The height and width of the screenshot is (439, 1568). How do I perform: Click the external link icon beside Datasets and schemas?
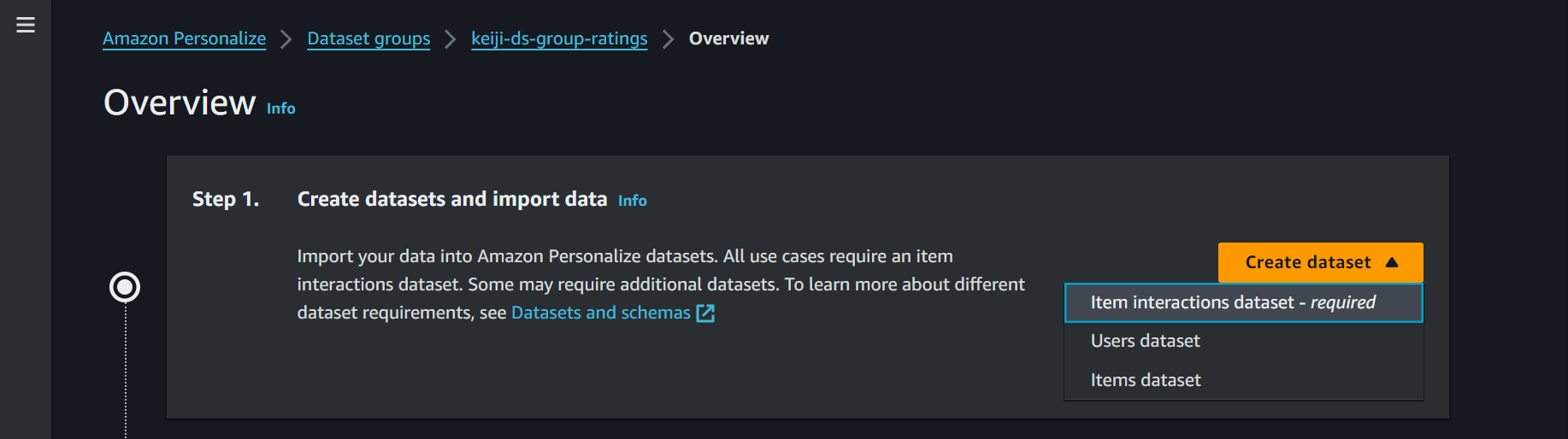[x=705, y=313]
